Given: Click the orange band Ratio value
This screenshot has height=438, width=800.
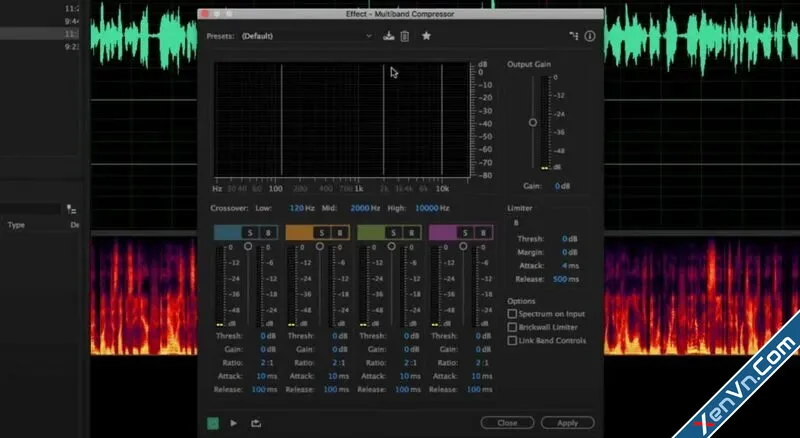Looking at the screenshot, I should click(x=339, y=362).
